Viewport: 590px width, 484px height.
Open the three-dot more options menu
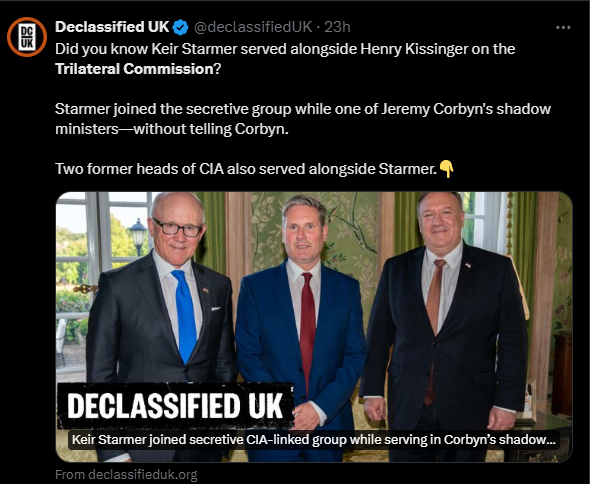coord(563,27)
